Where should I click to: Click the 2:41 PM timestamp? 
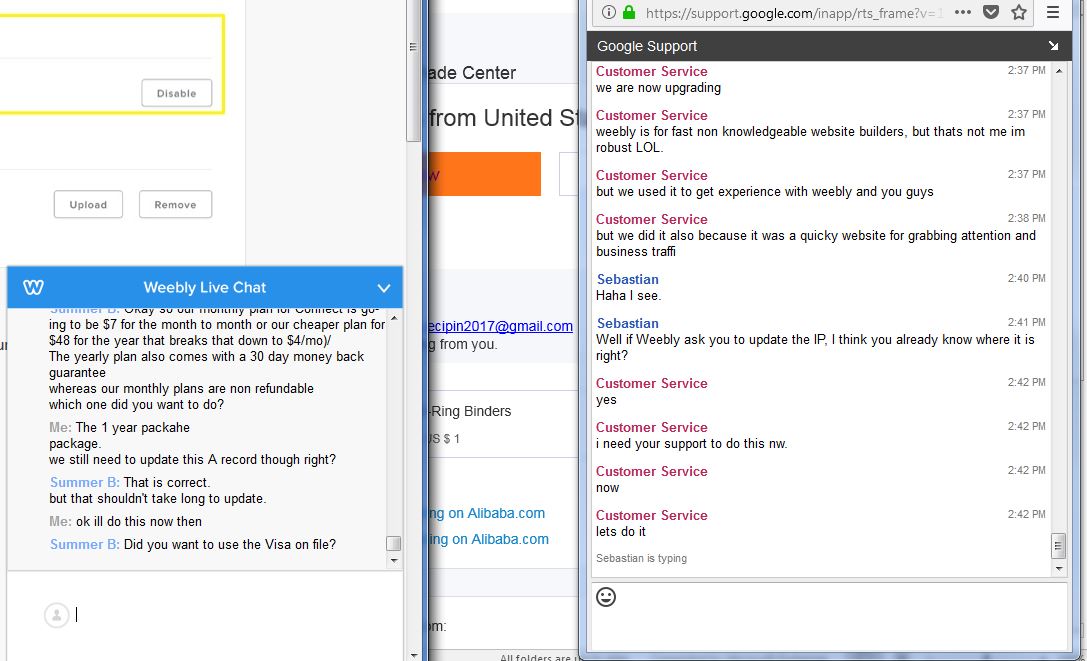1027,322
